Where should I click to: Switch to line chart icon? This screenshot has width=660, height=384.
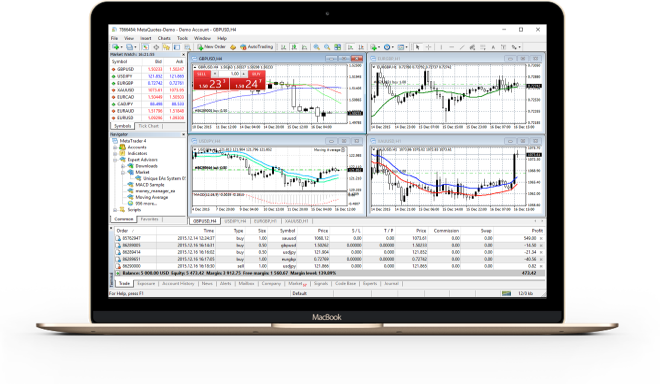pyautogui.click(x=305, y=47)
